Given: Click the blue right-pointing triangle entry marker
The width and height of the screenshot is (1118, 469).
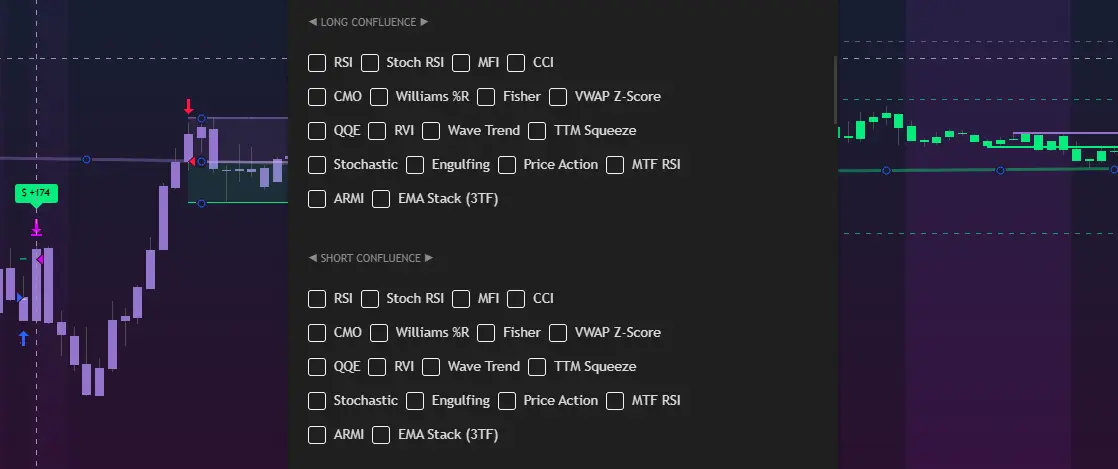Looking at the screenshot, I should pos(20,297).
